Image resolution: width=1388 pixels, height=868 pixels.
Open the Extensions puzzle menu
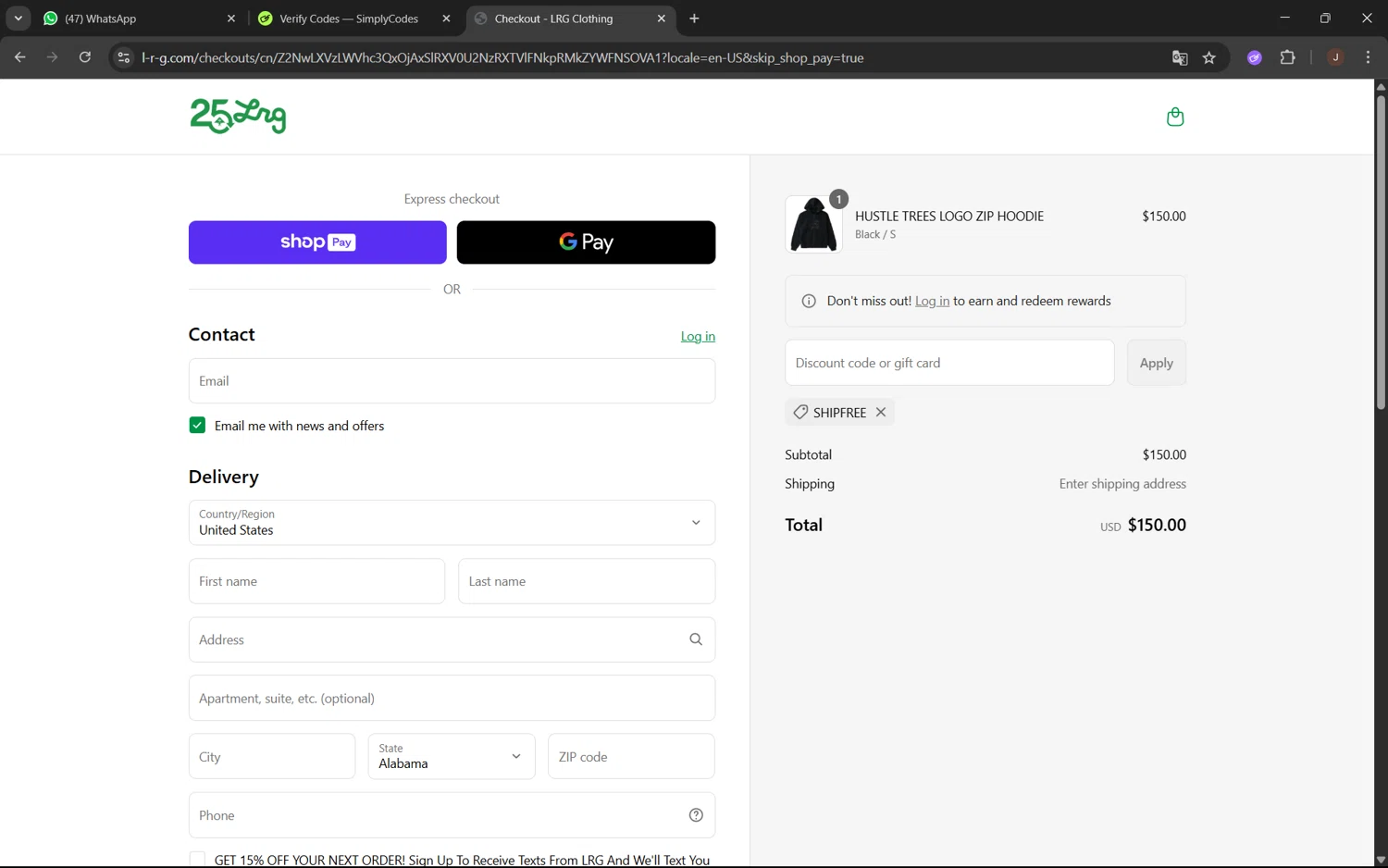pyautogui.click(x=1287, y=57)
